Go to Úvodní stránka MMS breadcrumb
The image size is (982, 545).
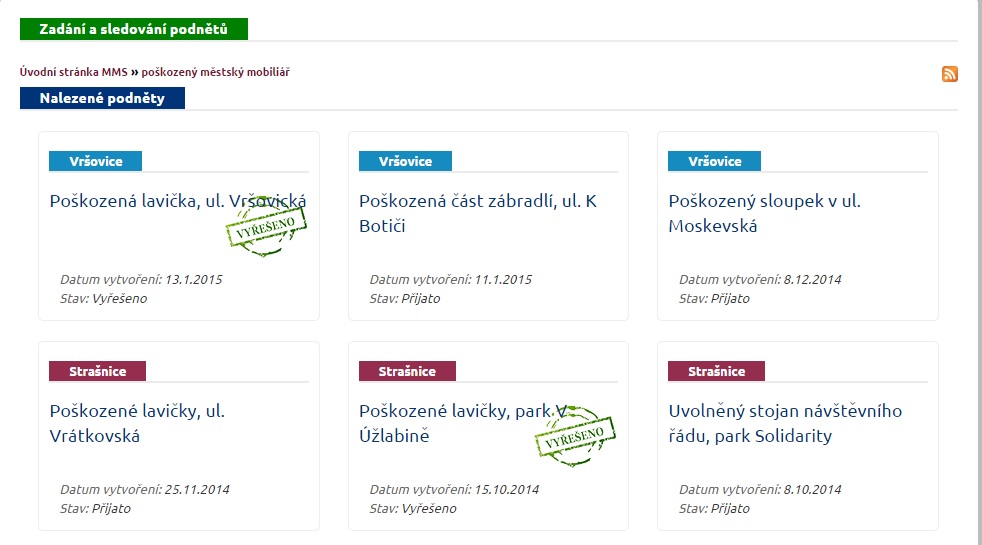point(74,72)
